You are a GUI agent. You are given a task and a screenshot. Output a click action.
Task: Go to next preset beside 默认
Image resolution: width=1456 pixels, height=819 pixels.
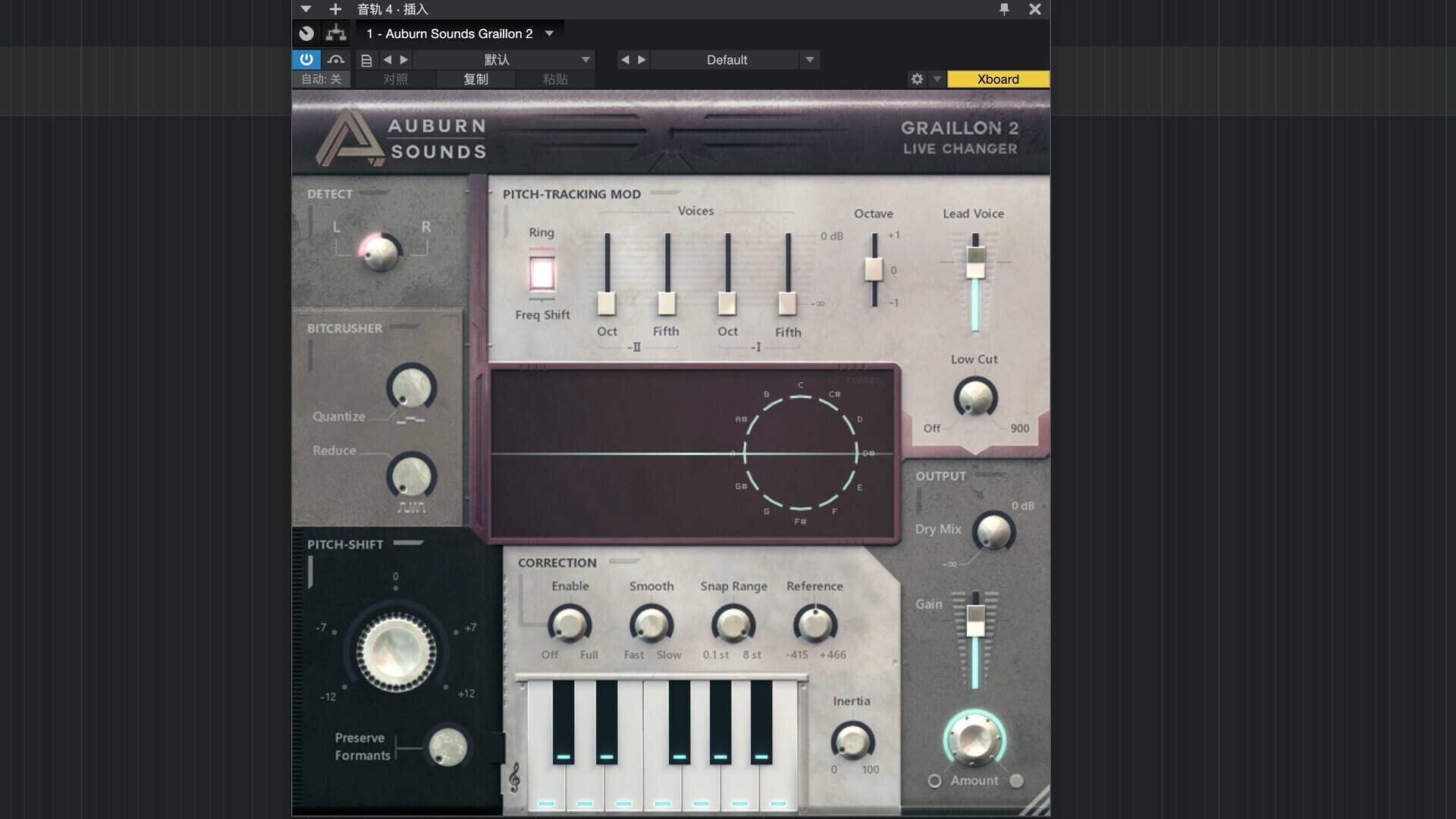point(404,60)
